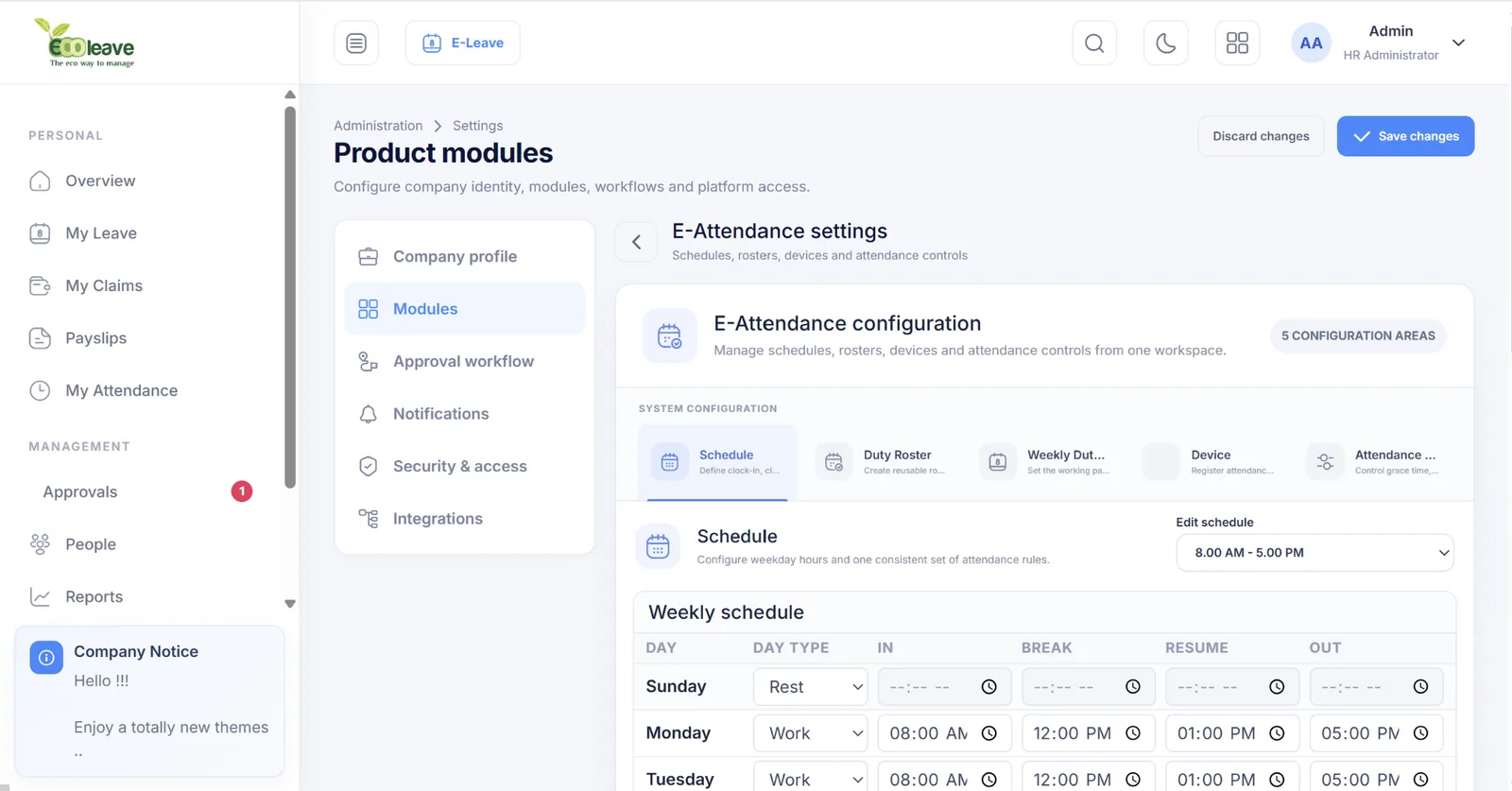This screenshot has height=791, width=1512.
Task: Click the E-Attendance configuration calendar icon
Action: (x=669, y=335)
